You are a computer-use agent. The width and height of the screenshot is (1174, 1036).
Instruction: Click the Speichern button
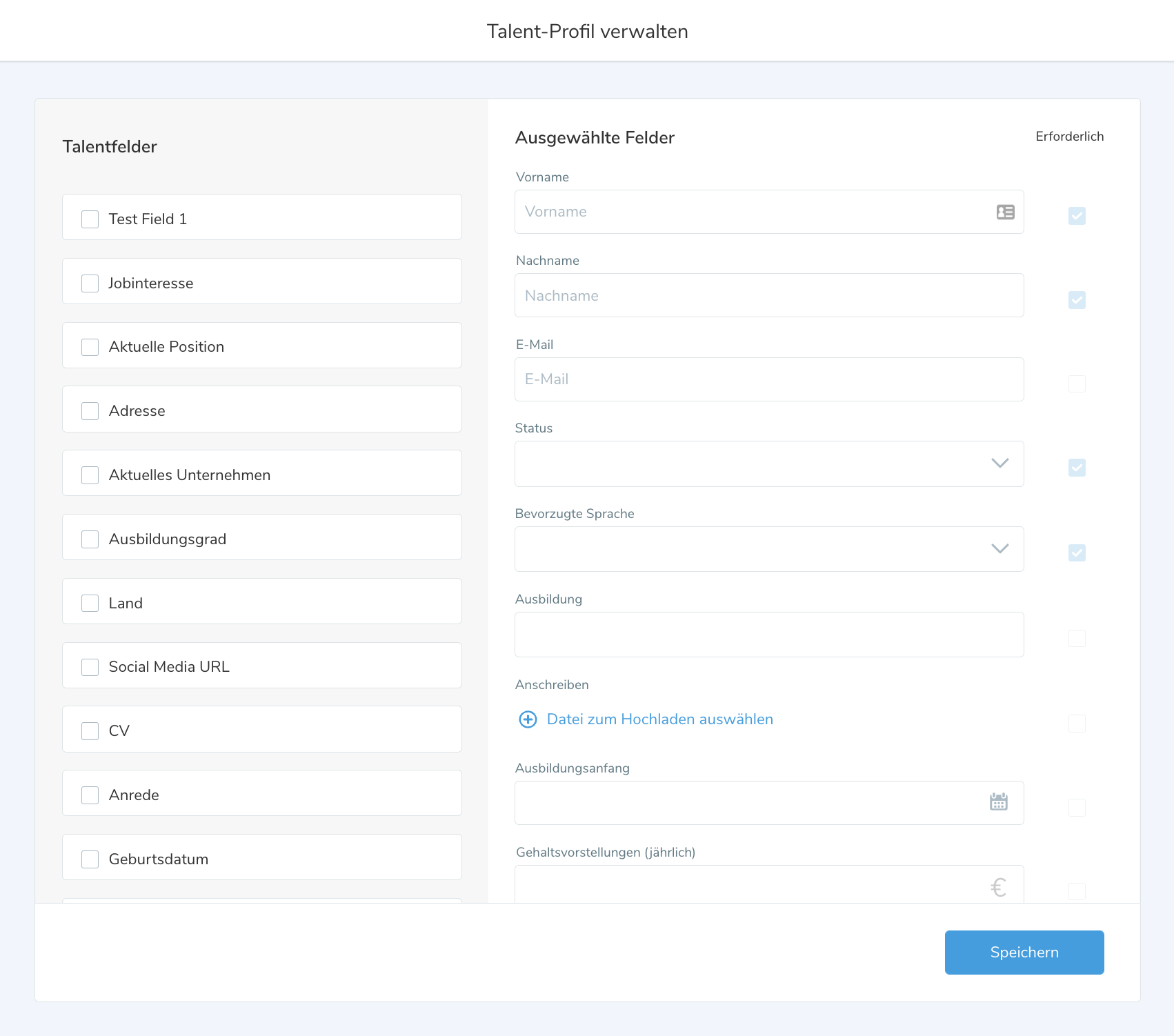click(1024, 952)
